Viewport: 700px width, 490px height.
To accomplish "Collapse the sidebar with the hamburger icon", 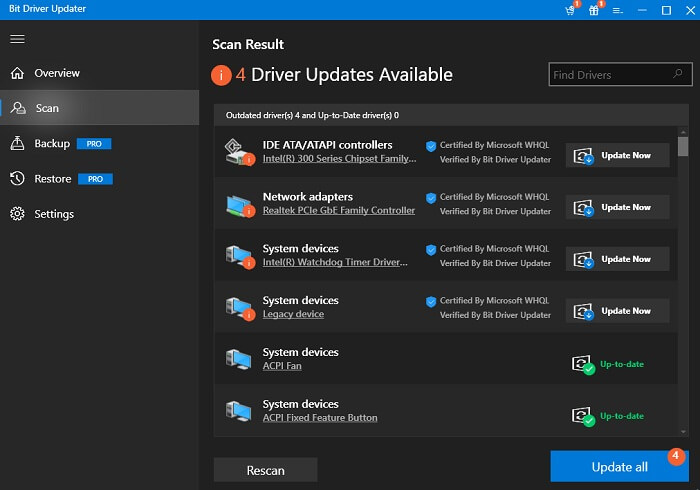I will [17, 39].
